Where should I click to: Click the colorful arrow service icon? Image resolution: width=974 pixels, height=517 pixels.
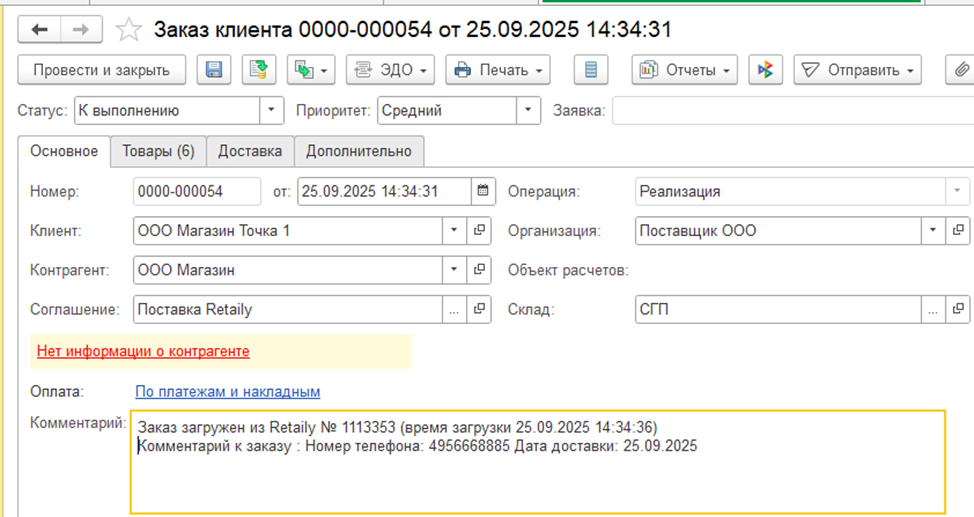[x=765, y=70]
